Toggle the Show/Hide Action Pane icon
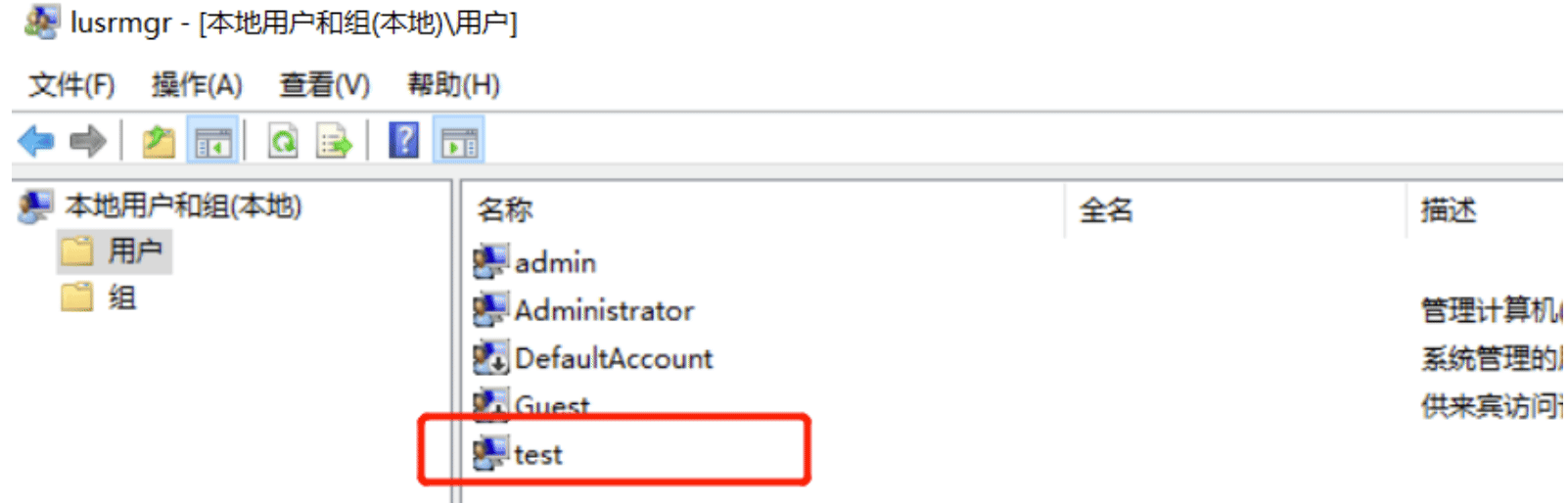This screenshot has height=503, width=1568. click(x=459, y=142)
